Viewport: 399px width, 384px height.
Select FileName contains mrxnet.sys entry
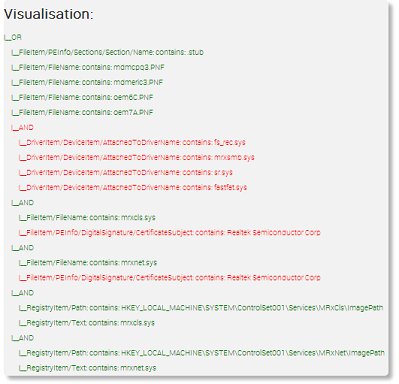pyautogui.click(x=88, y=263)
